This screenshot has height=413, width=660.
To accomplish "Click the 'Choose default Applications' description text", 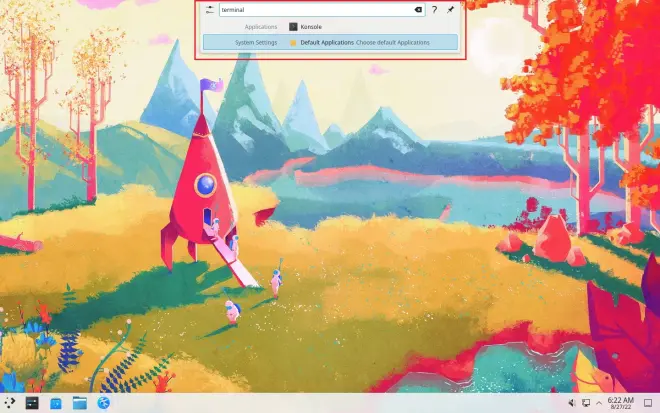I will click(393, 43).
